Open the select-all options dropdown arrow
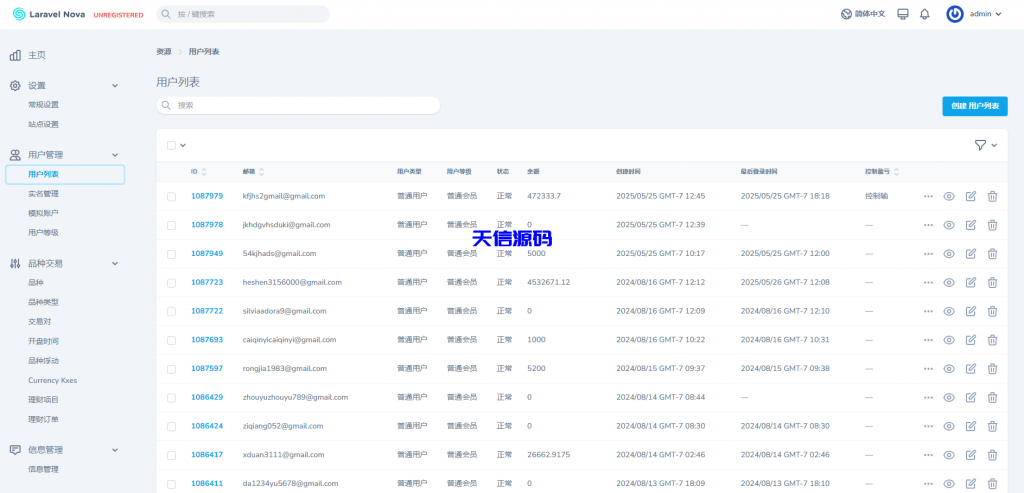 click(x=183, y=145)
